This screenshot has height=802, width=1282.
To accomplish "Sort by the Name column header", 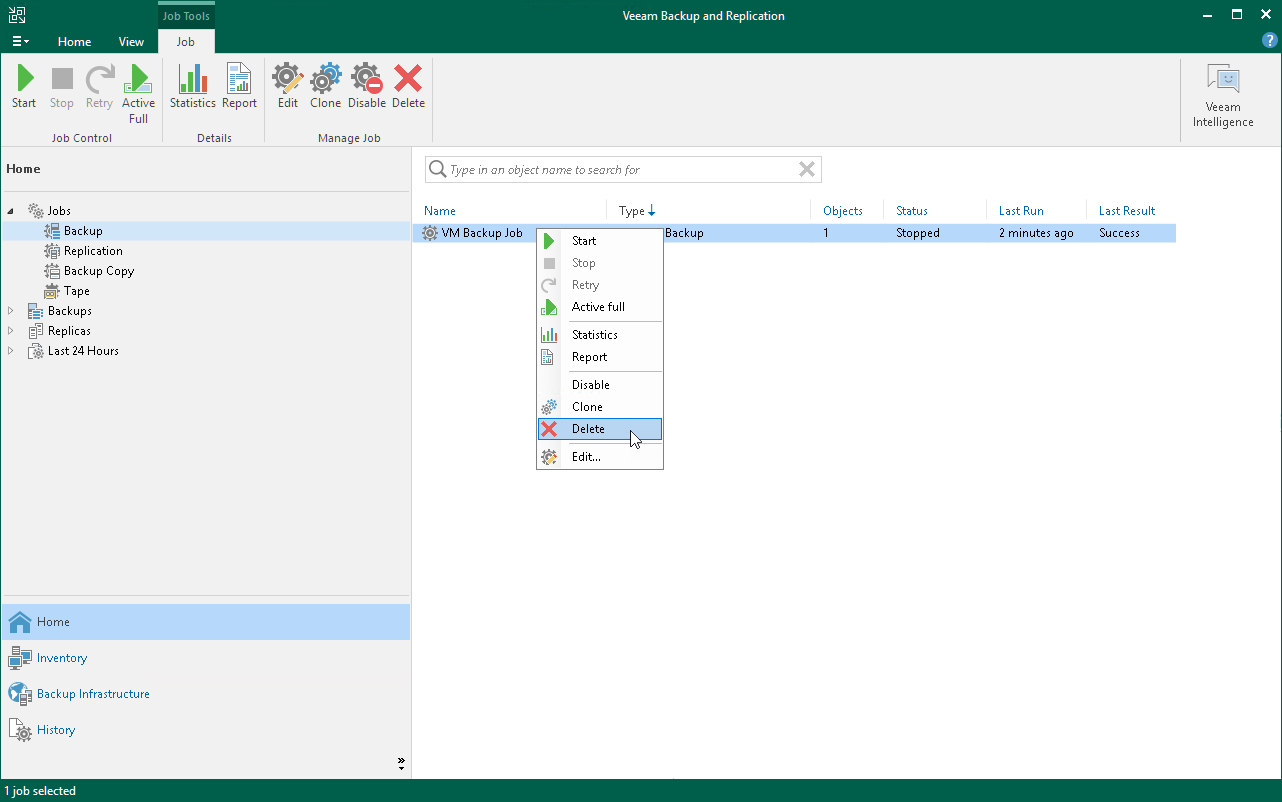I will tap(440, 211).
